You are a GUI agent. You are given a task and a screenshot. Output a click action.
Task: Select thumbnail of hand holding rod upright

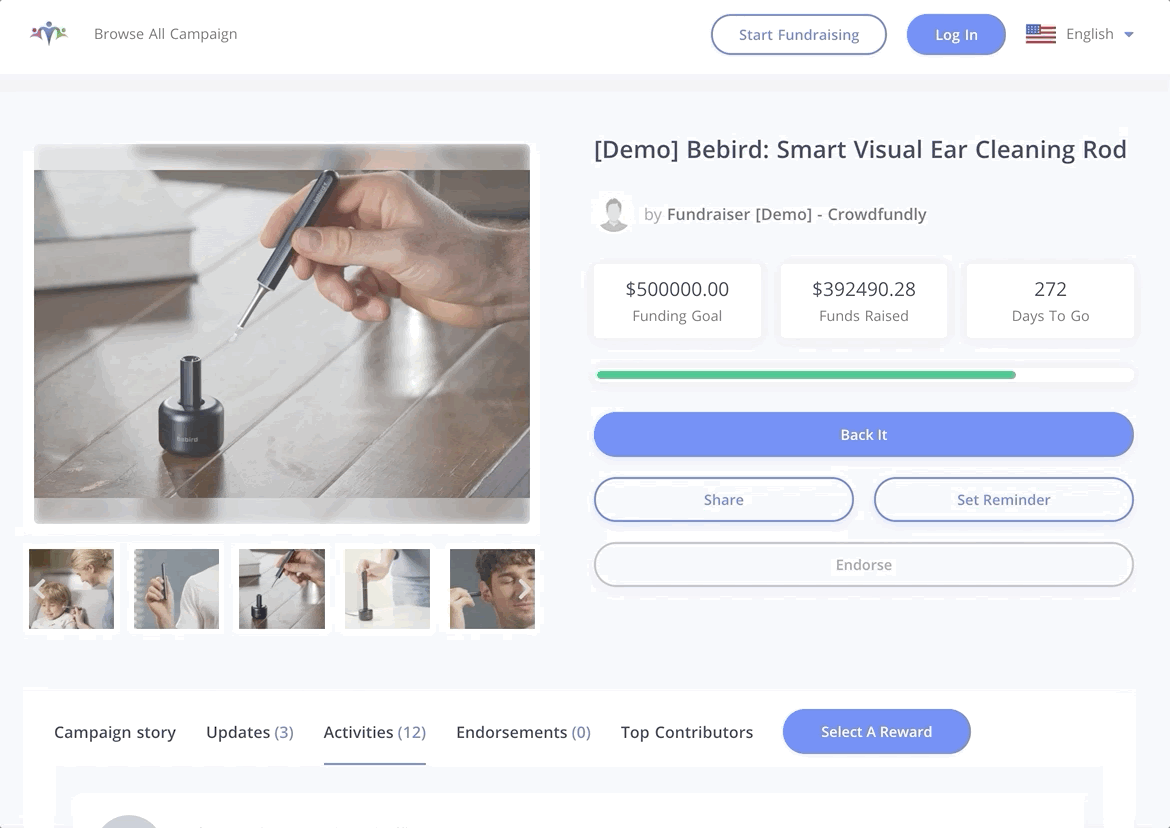click(177, 589)
